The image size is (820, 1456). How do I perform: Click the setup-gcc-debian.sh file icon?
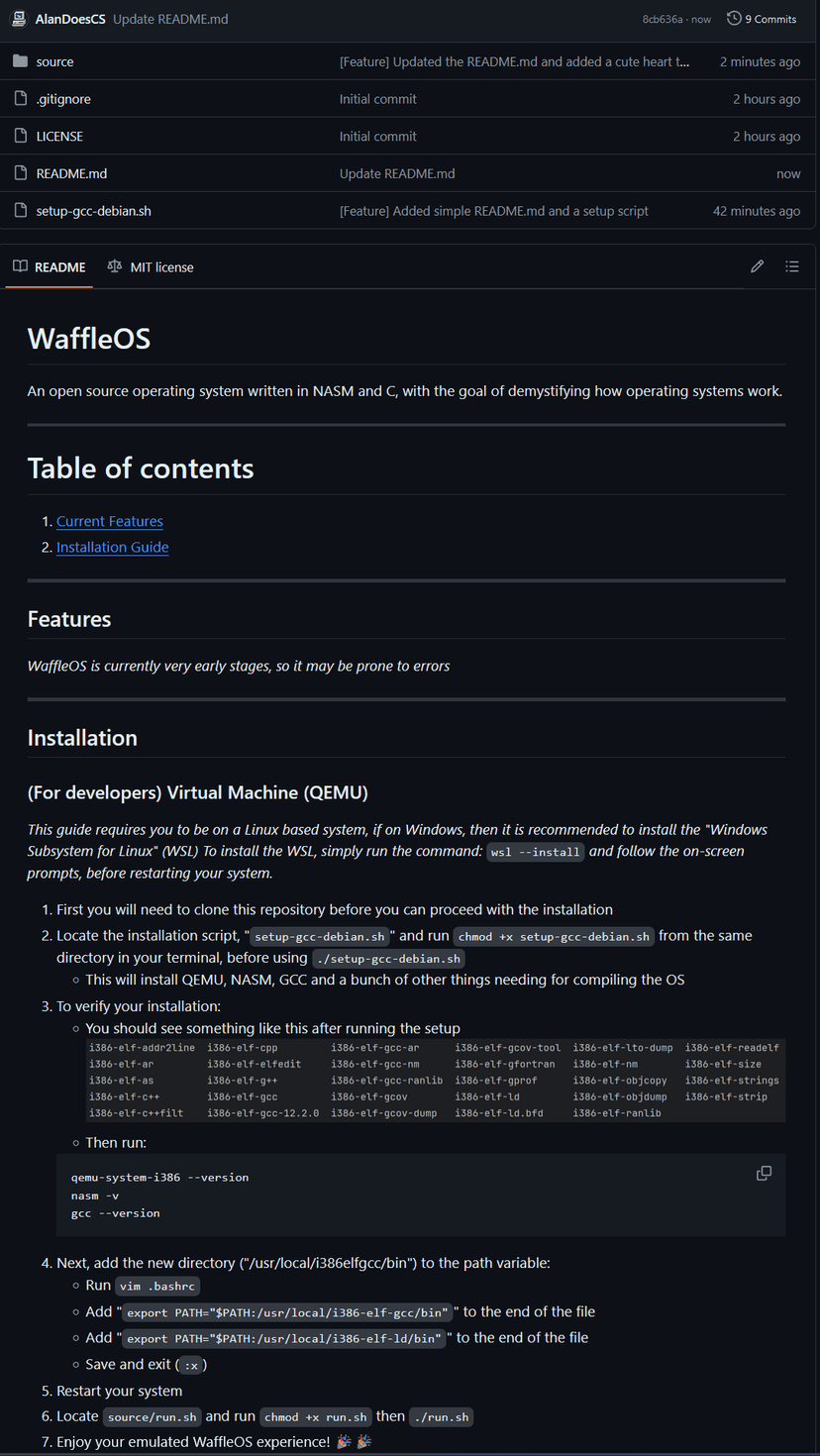pyautogui.click(x=20, y=211)
